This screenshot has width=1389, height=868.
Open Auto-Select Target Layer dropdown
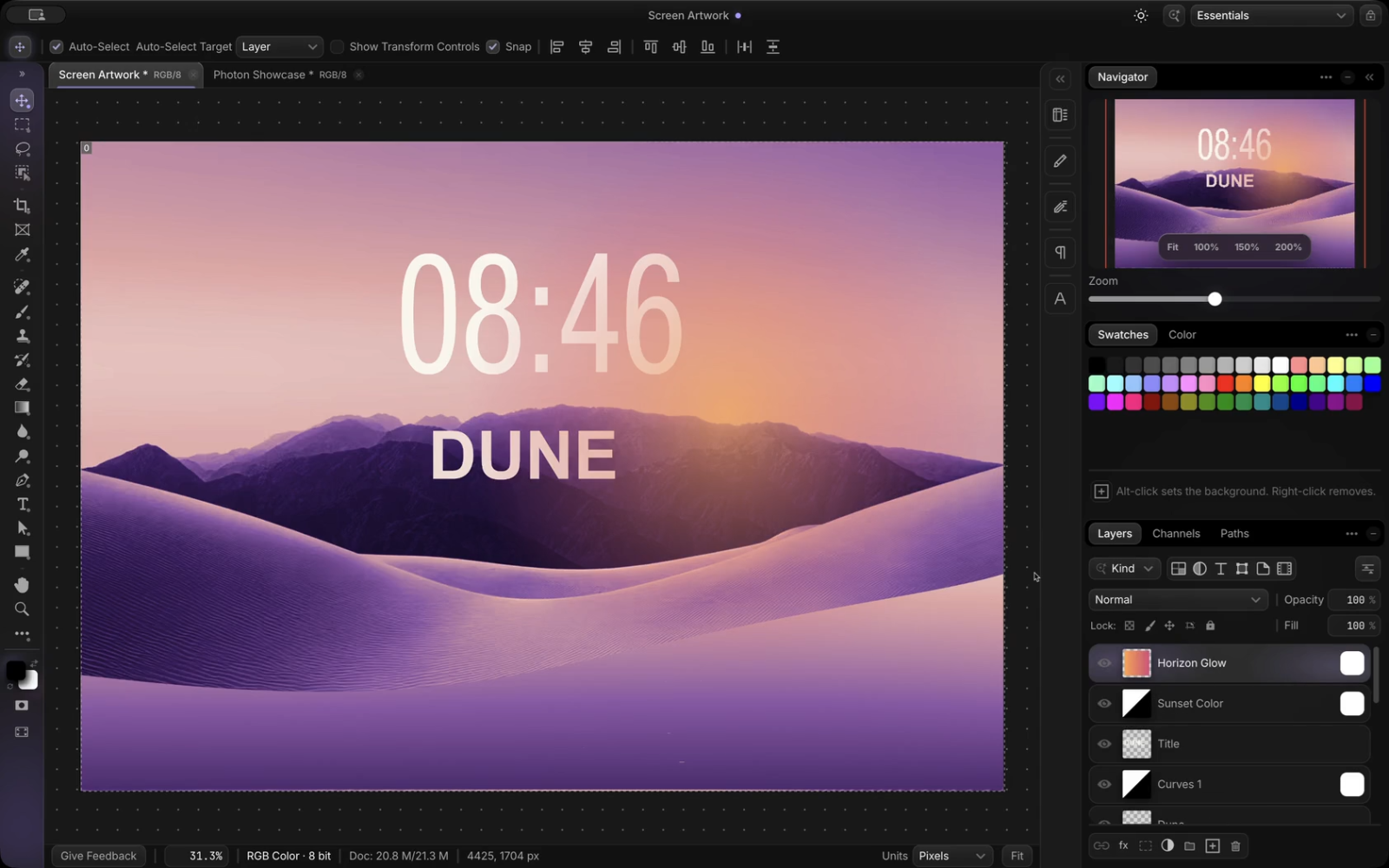click(x=280, y=47)
